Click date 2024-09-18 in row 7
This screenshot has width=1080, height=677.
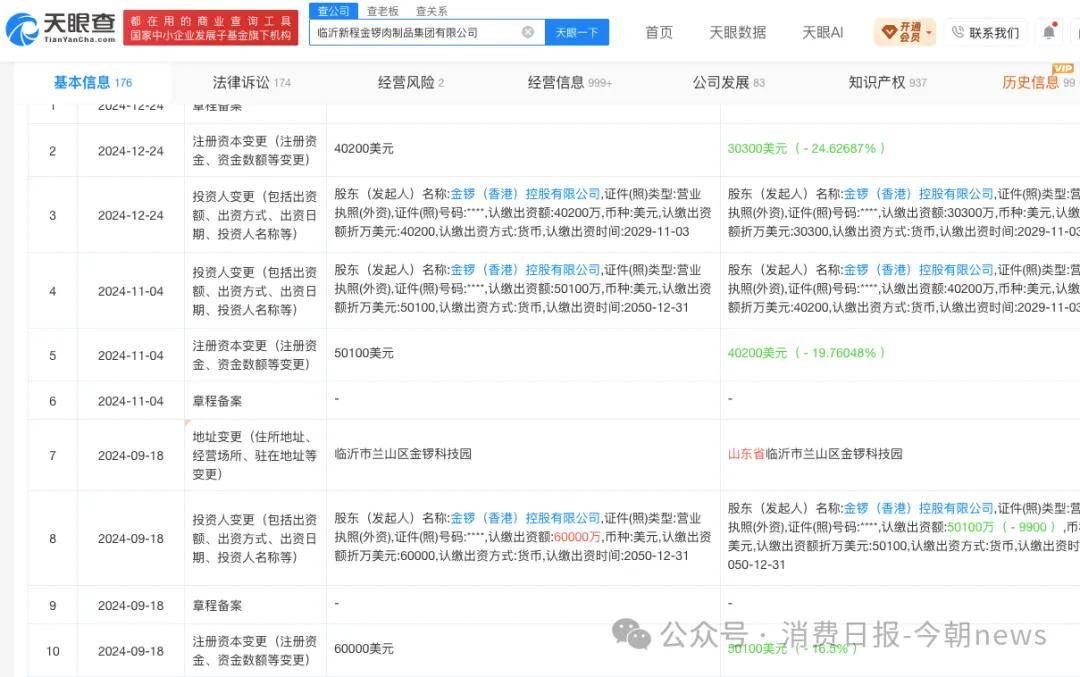point(131,455)
